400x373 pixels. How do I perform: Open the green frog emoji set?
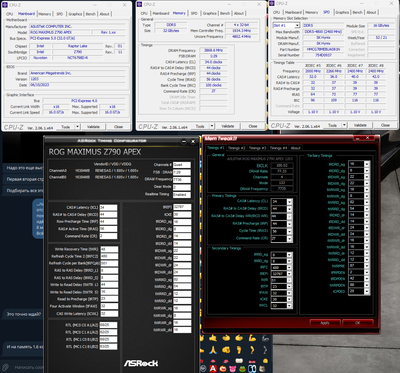243,369
